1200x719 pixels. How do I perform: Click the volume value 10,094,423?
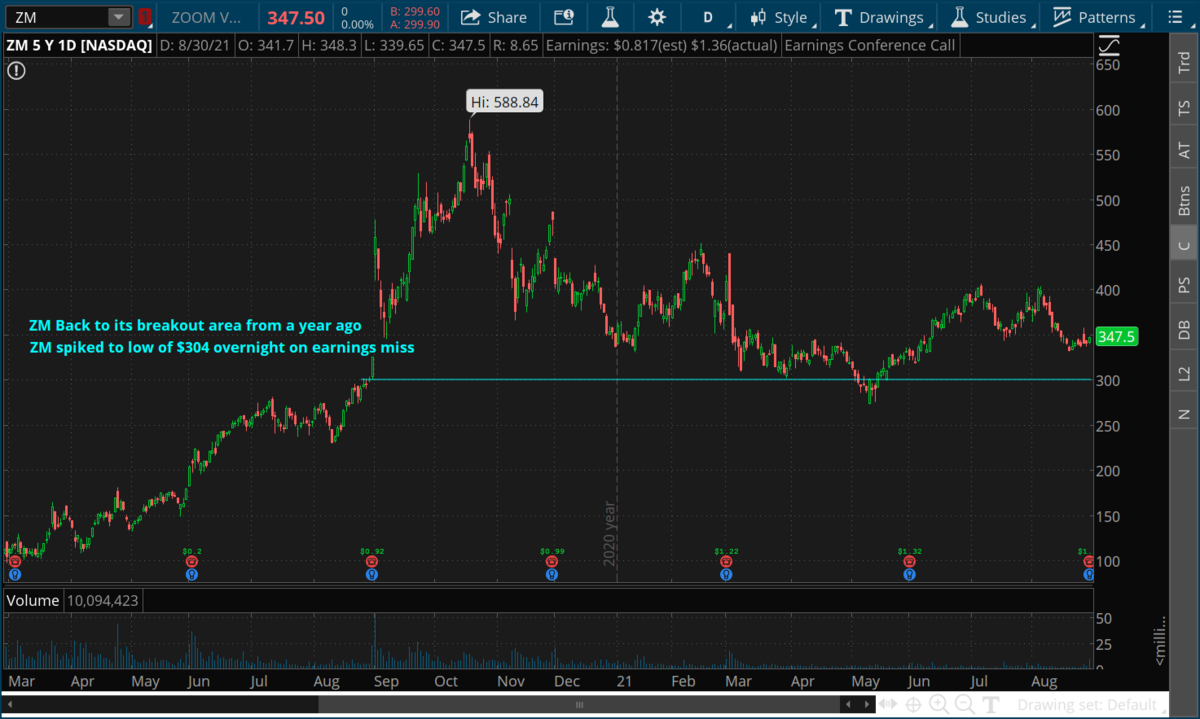tap(104, 601)
